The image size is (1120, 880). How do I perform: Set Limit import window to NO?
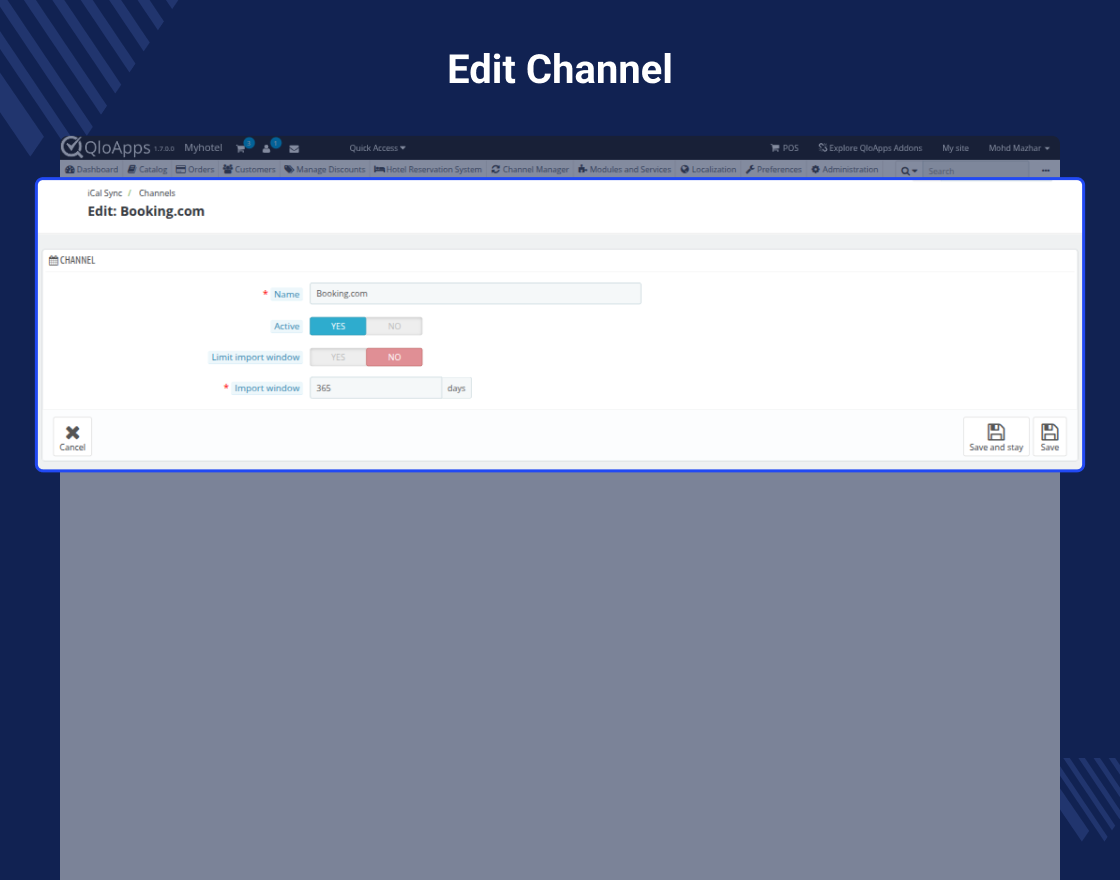[x=394, y=357]
